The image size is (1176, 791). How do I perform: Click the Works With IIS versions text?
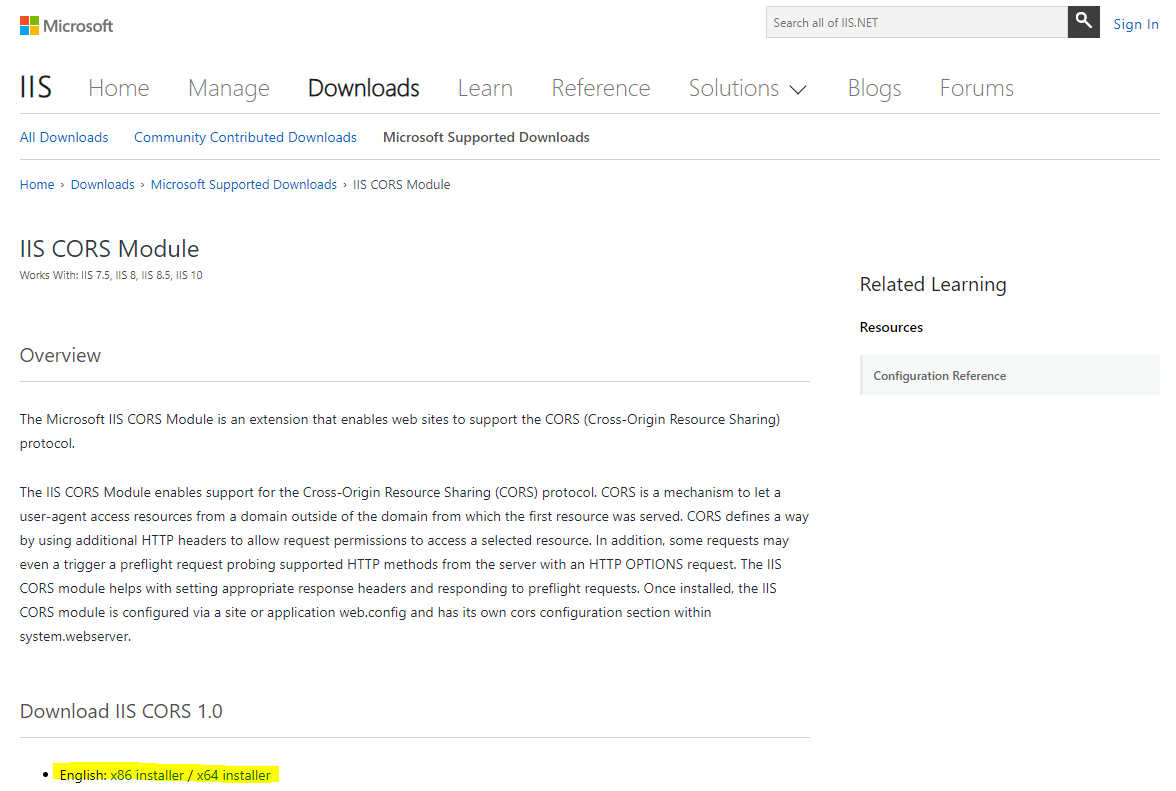tap(111, 275)
